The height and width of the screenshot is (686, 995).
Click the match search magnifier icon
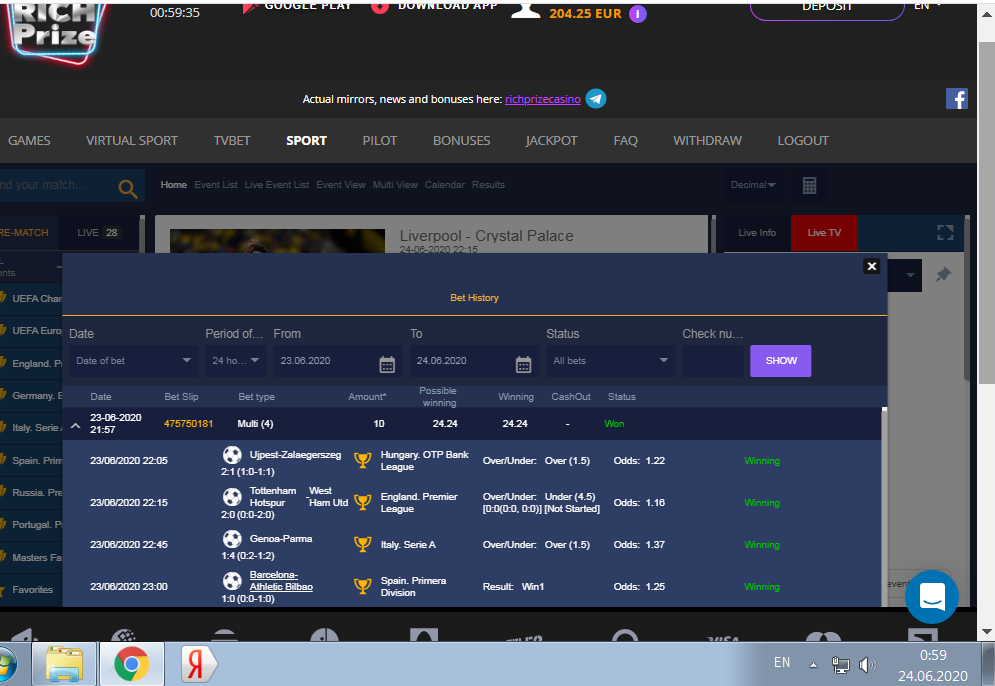(128, 188)
